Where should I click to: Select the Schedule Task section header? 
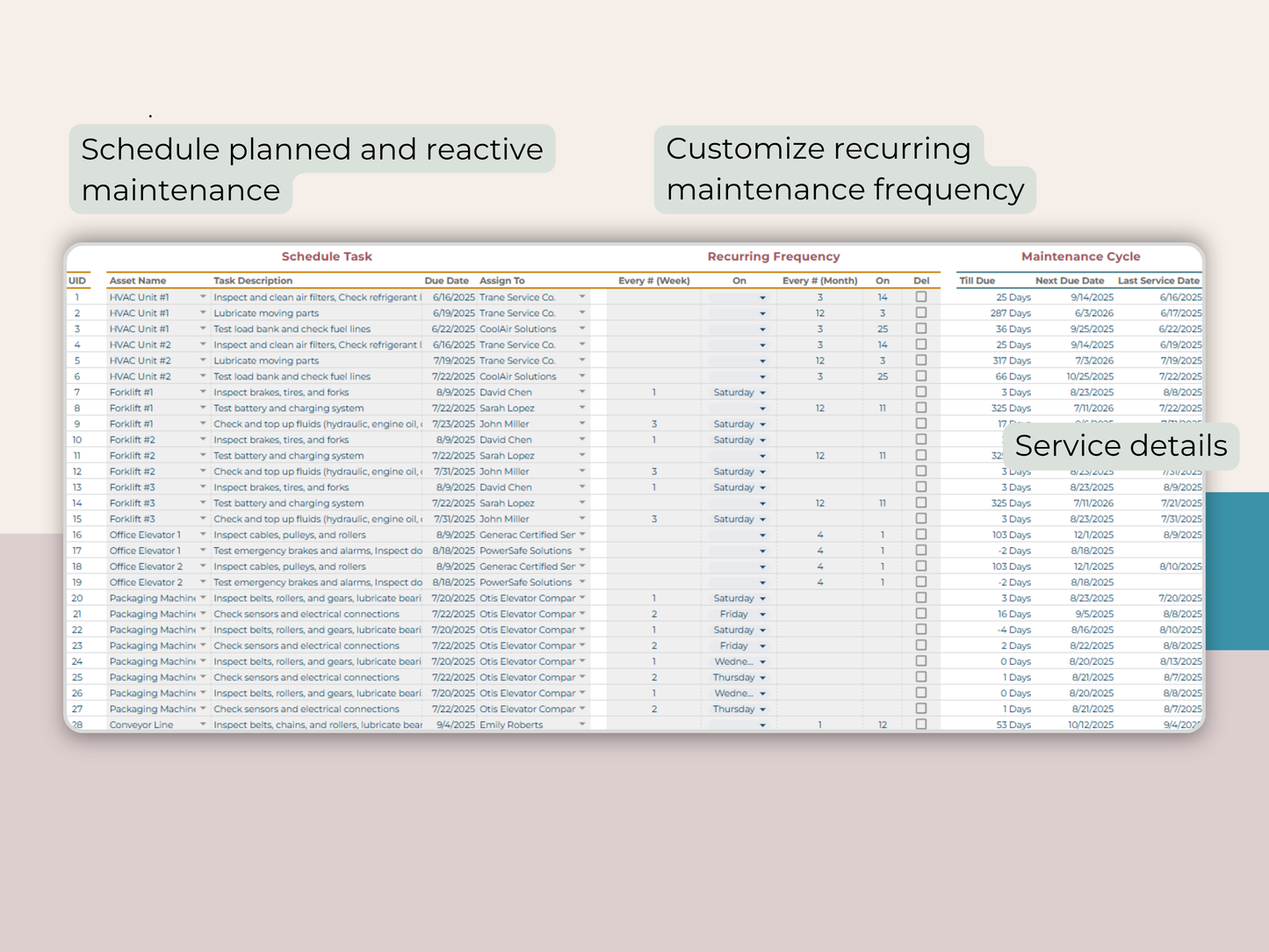click(327, 256)
